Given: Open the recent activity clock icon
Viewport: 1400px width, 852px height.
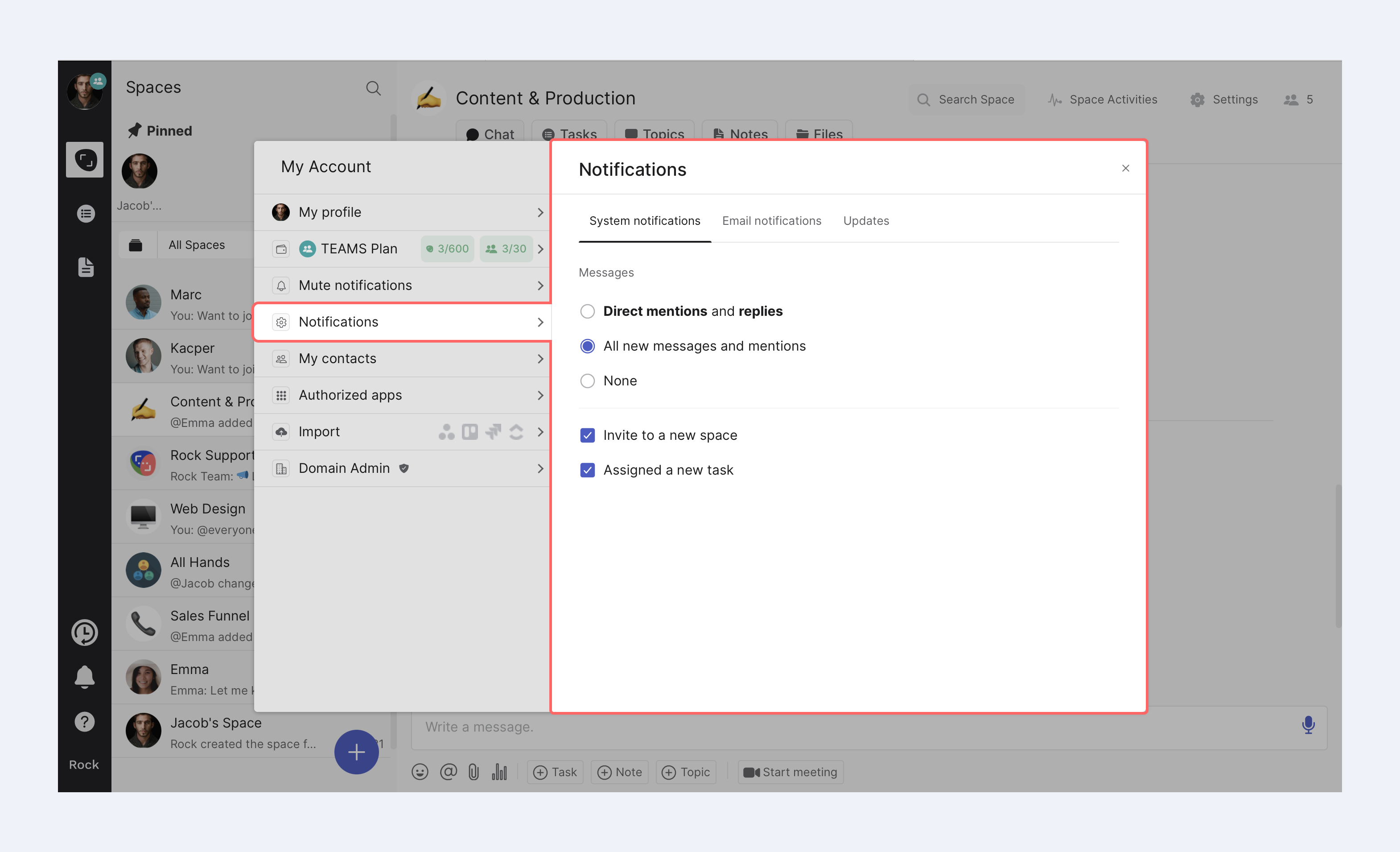Looking at the screenshot, I should pos(85,632).
